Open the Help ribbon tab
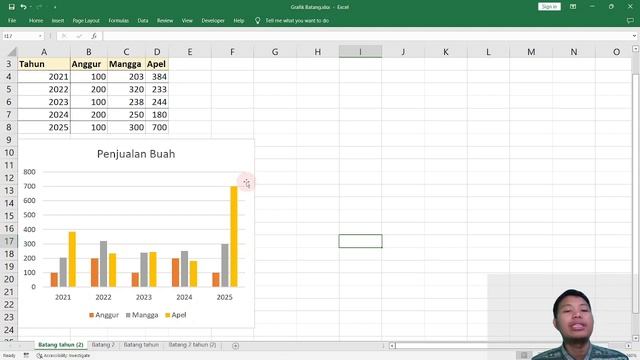The width and height of the screenshot is (640, 360). (x=239, y=20)
